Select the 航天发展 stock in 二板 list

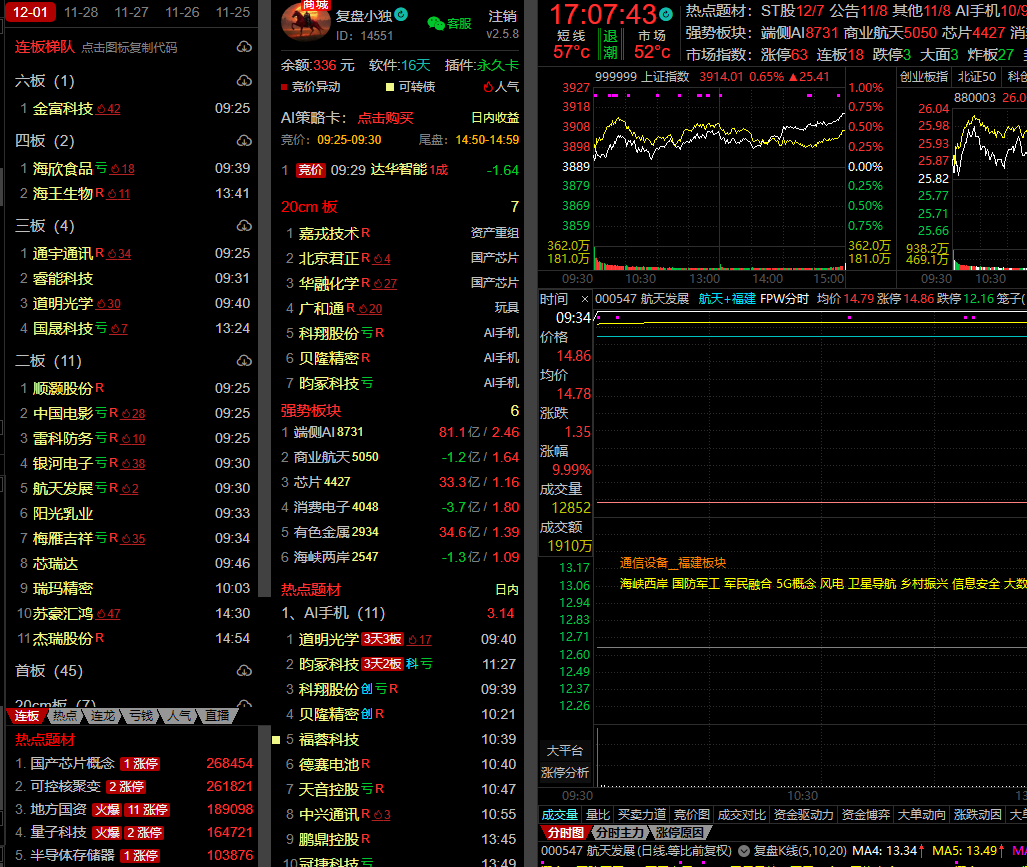[62, 488]
